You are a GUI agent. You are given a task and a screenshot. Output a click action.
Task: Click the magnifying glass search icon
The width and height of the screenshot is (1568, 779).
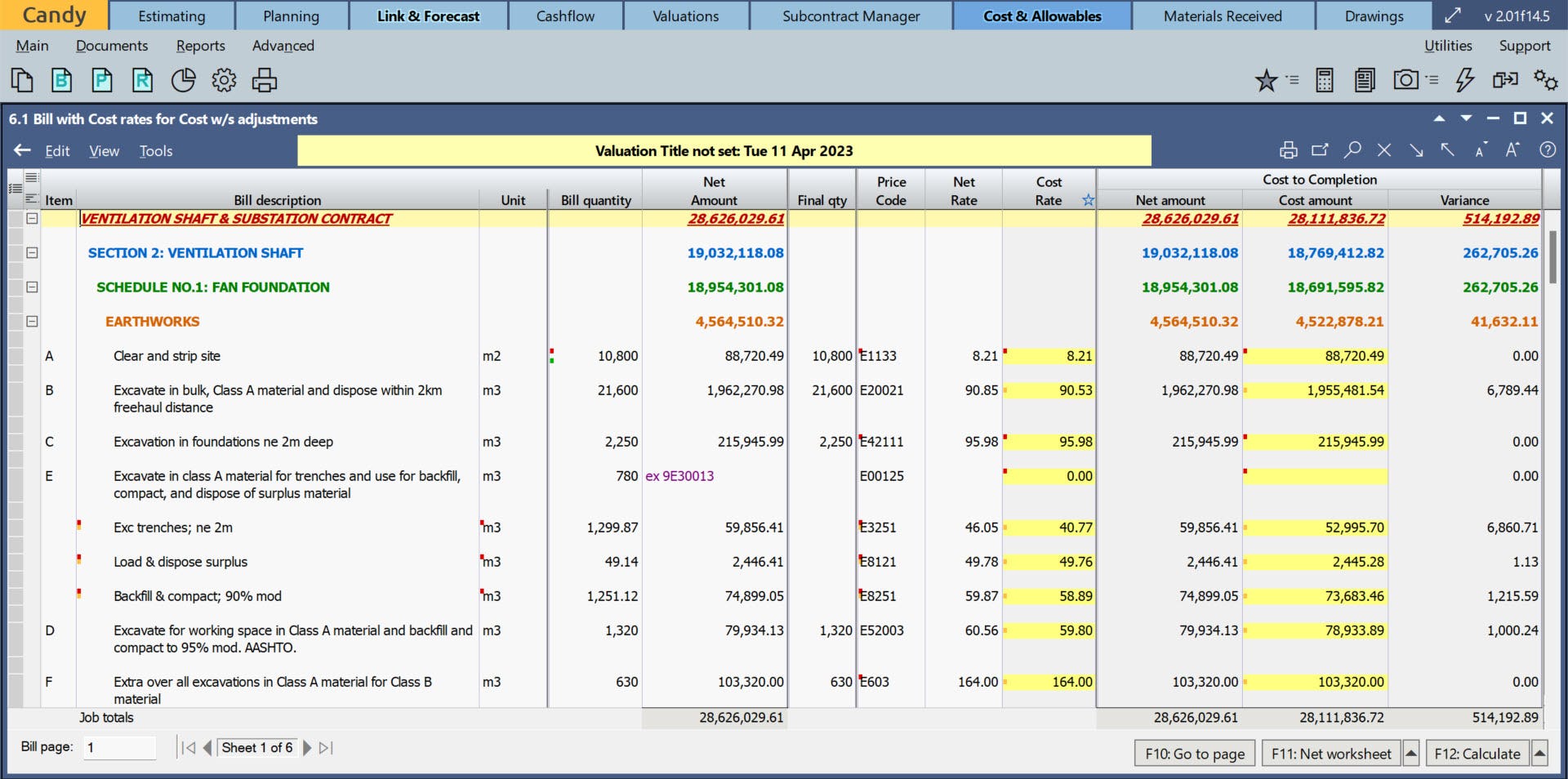click(1352, 150)
